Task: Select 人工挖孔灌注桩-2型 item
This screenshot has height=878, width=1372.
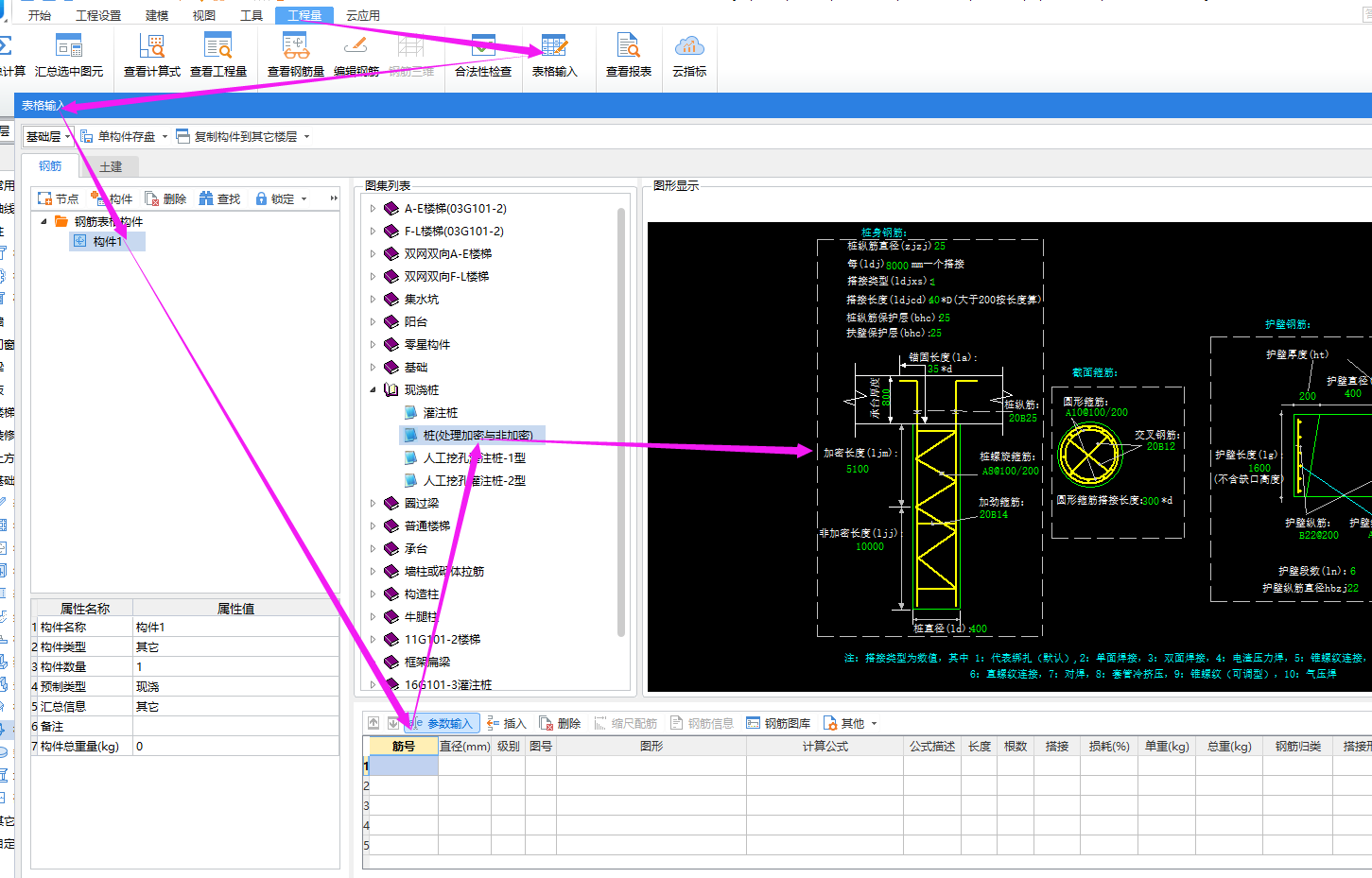Action: click(x=475, y=480)
